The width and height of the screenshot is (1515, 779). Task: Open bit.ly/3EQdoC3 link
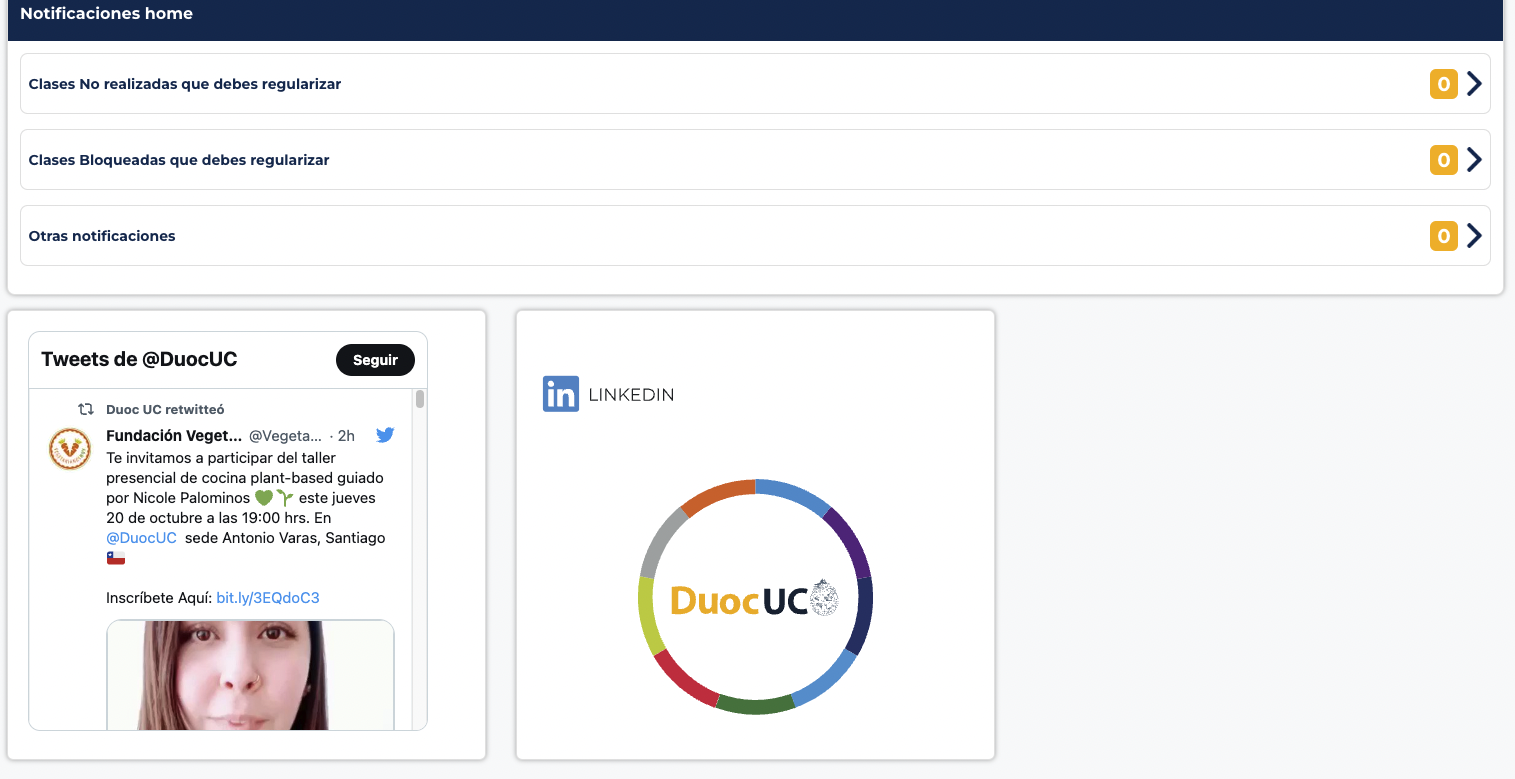[x=268, y=598]
